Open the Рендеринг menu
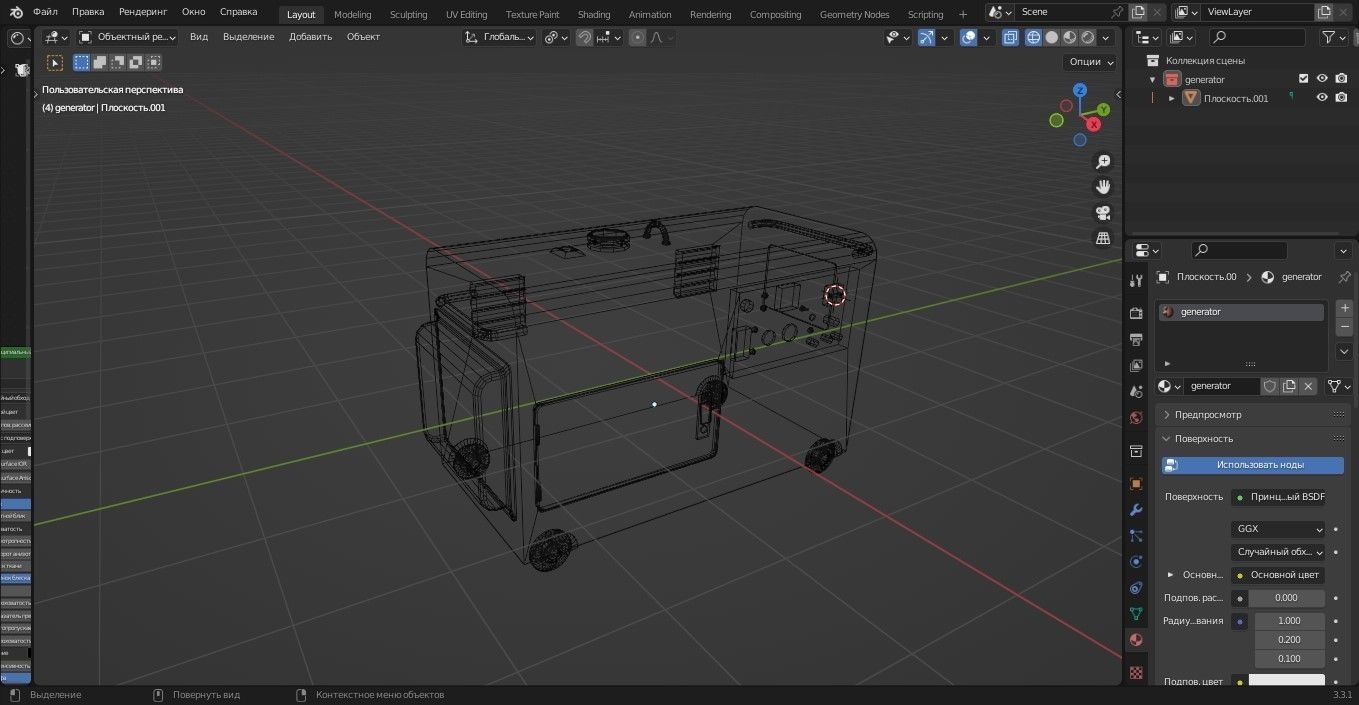The width and height of the screenshot is (1359, 705). (143, 12)
